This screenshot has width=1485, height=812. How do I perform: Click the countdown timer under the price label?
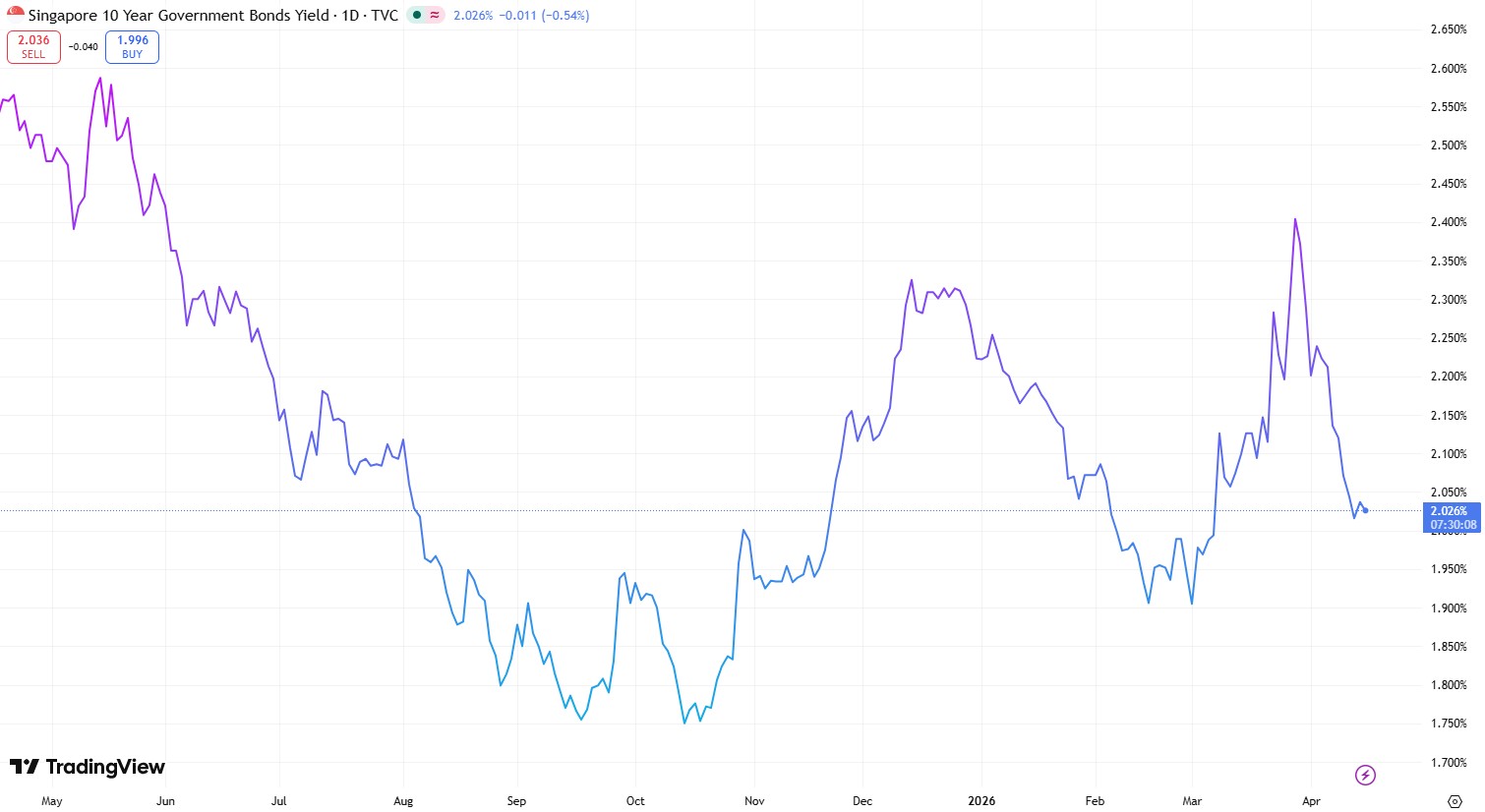coord(1453,525)
